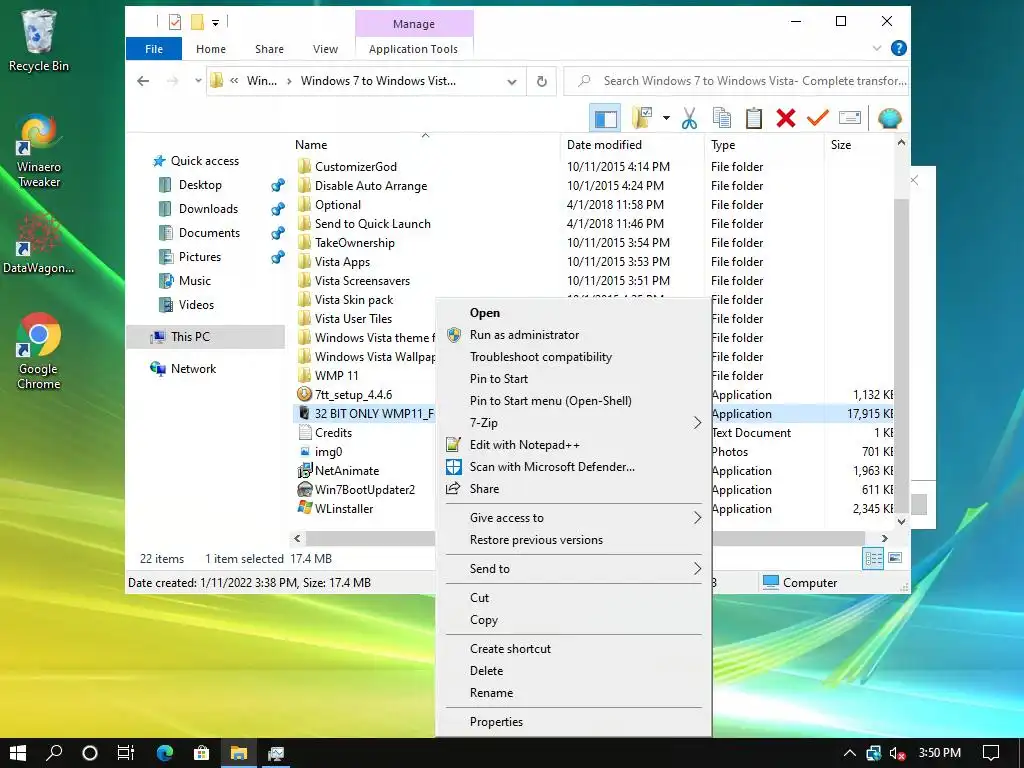Switch to large thumbnails view in status bar
Viewport: 1024px width, 768px height.
click(x=895, y=558)
